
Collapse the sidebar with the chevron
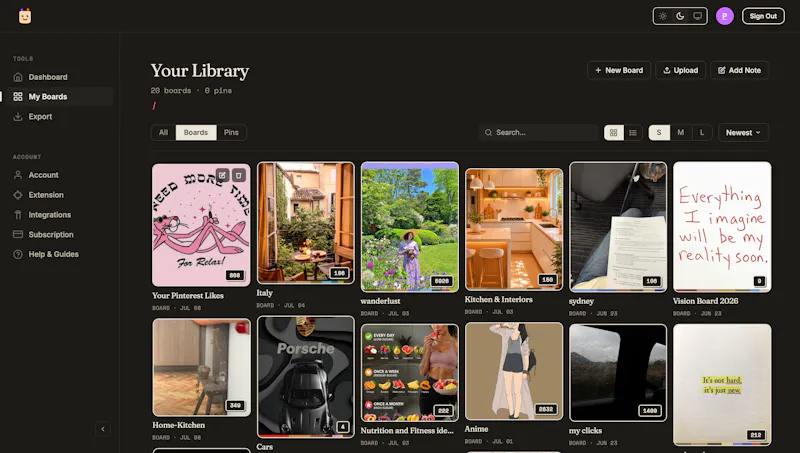point(103,429)
